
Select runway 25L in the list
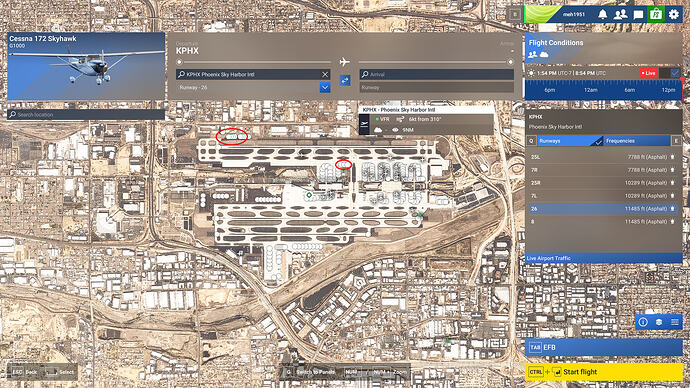click(603, 157)
